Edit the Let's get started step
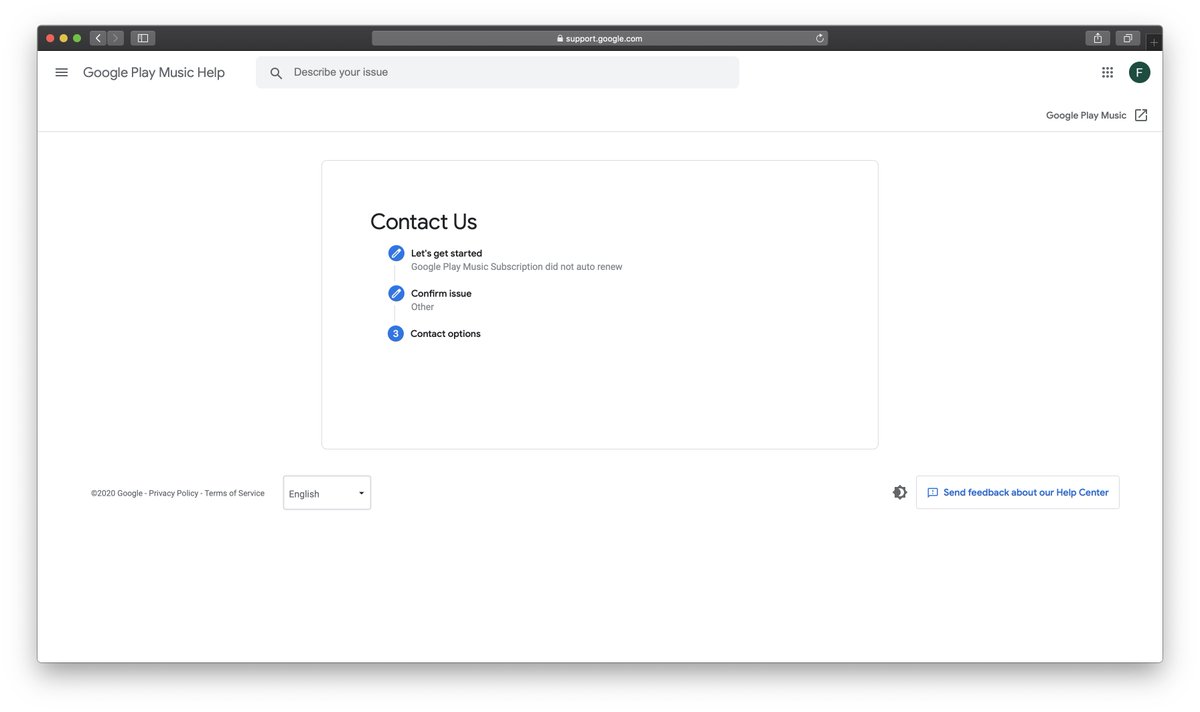Viewport: 1200px width, 712px height. point(396,253)
